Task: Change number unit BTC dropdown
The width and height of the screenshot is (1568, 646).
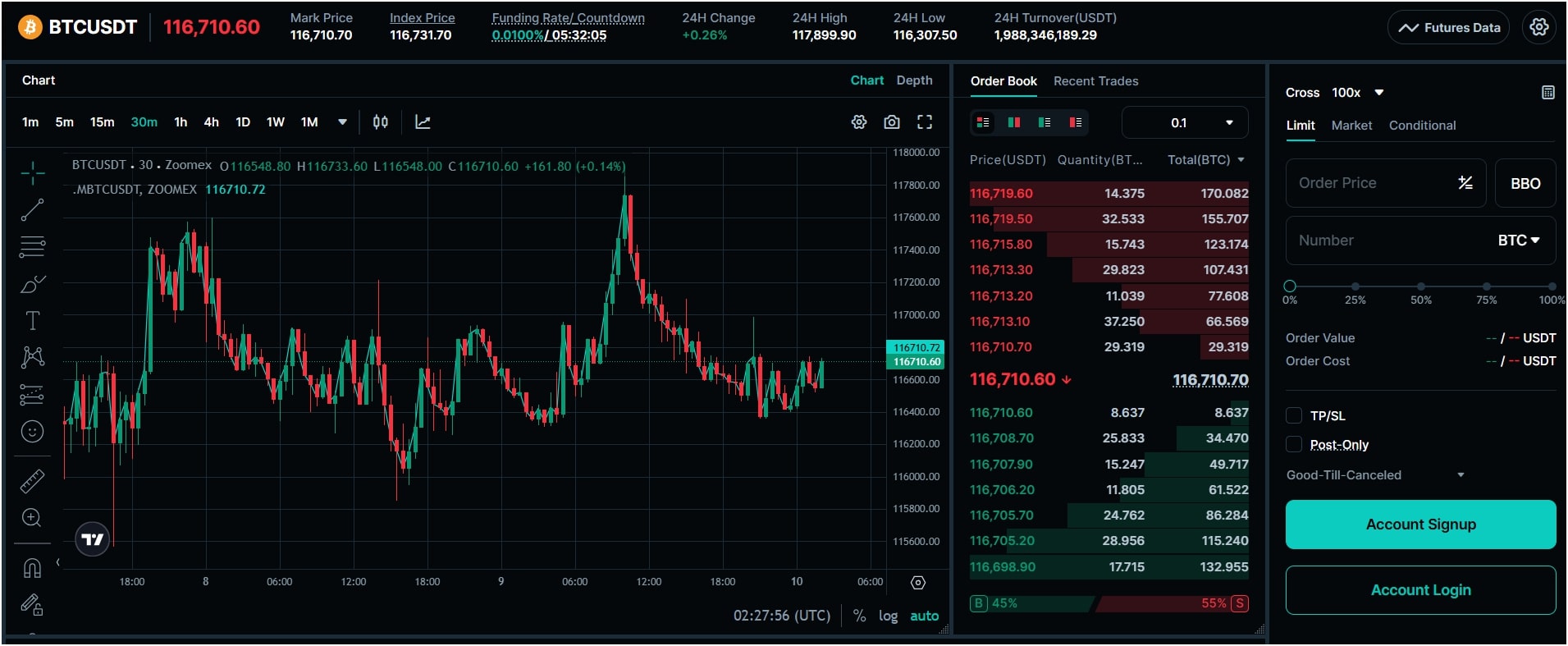Action: [x=1519, y=241]
